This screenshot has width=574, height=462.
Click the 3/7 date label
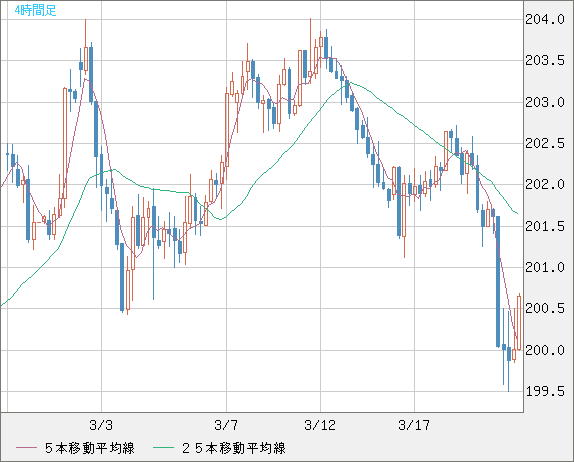226,425
